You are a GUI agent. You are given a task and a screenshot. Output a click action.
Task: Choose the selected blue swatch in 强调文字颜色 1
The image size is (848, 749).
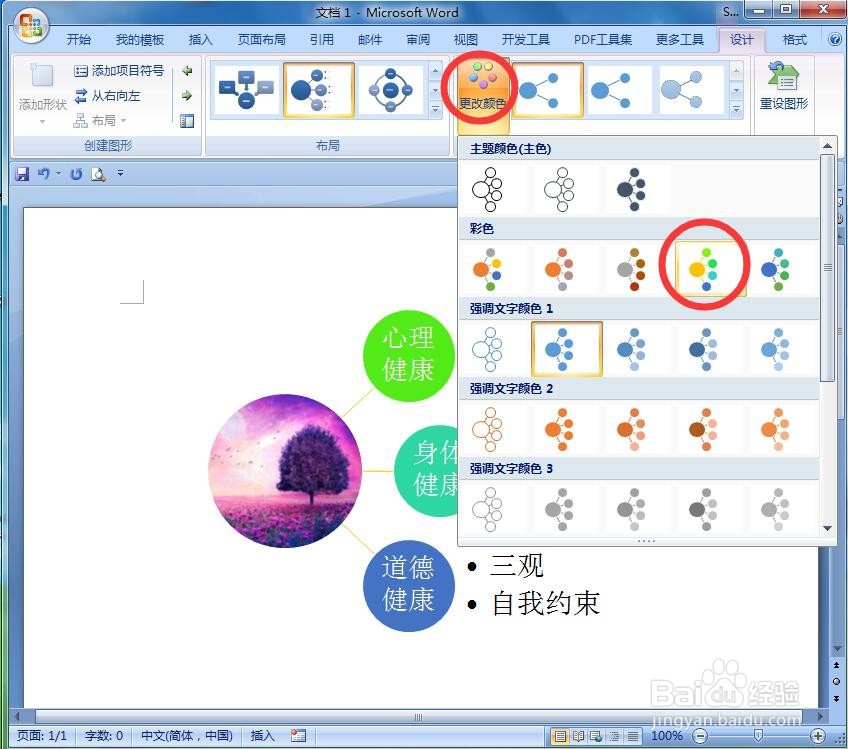click(x=566, y=349)
